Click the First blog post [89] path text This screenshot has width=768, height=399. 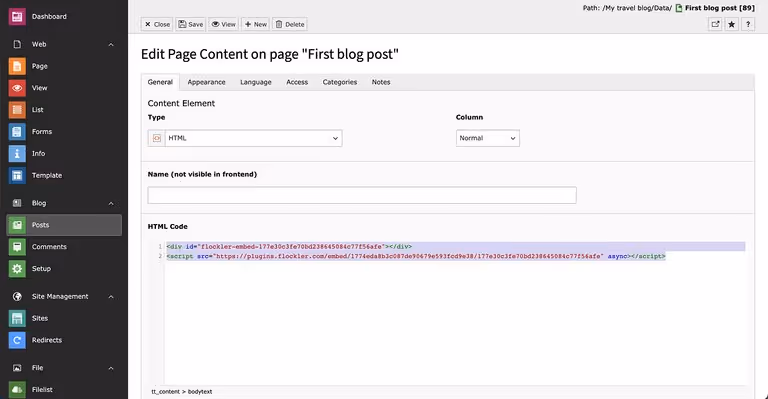[x=720, y=8]
